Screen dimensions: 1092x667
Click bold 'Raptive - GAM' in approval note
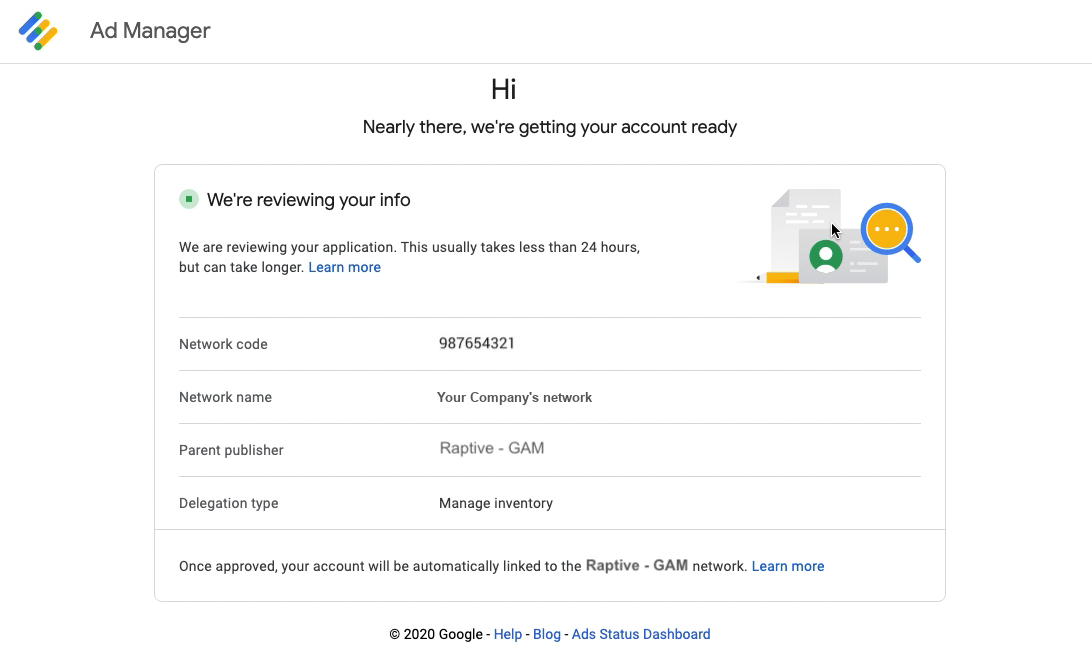point(637,565)
